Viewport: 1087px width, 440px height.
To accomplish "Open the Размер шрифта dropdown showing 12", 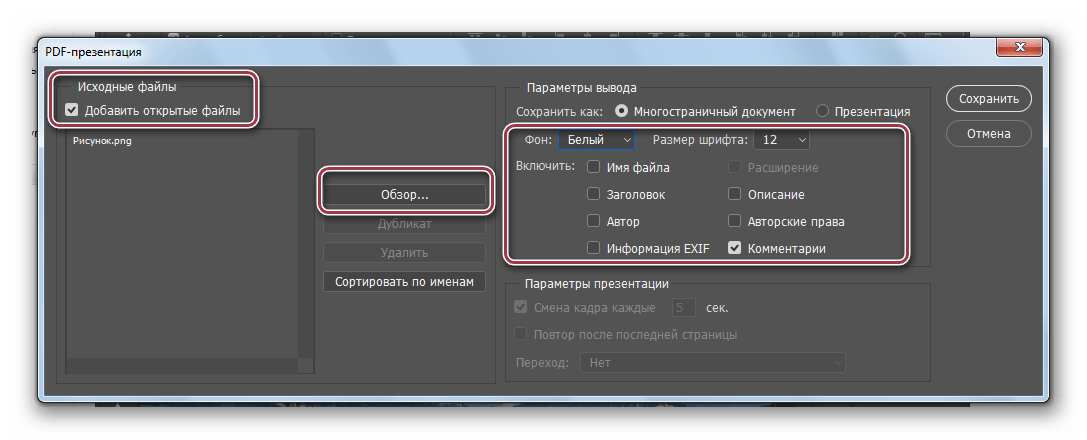I will pos(781,139).
